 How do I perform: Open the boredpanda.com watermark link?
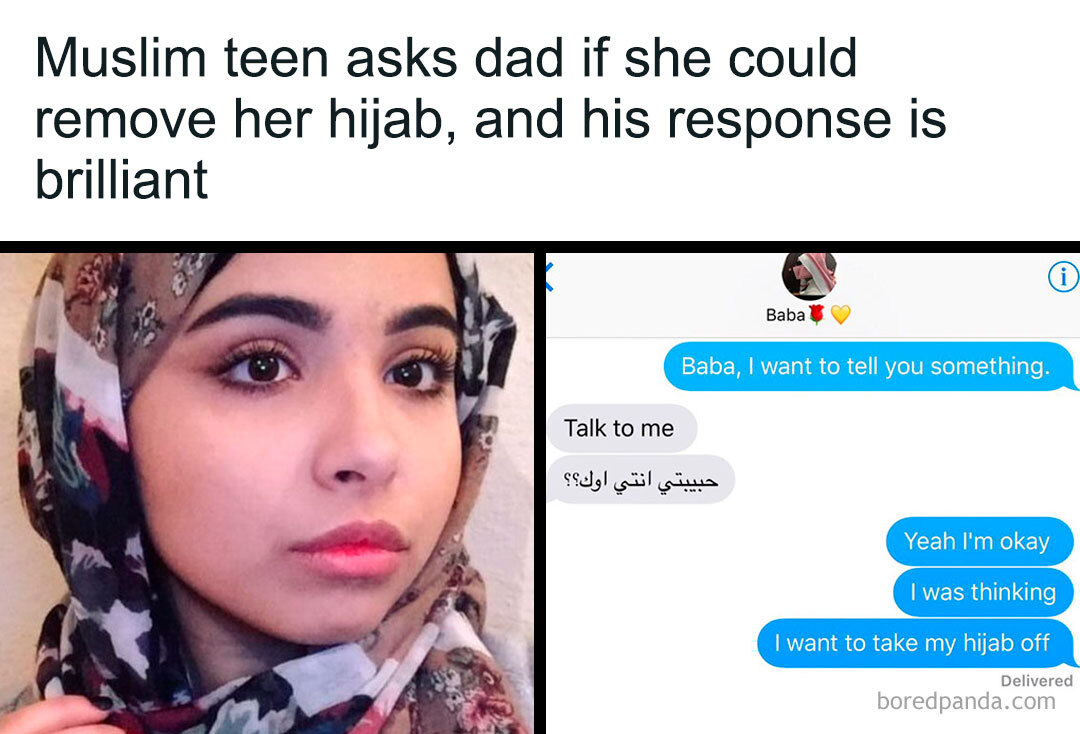click(966, 701)
